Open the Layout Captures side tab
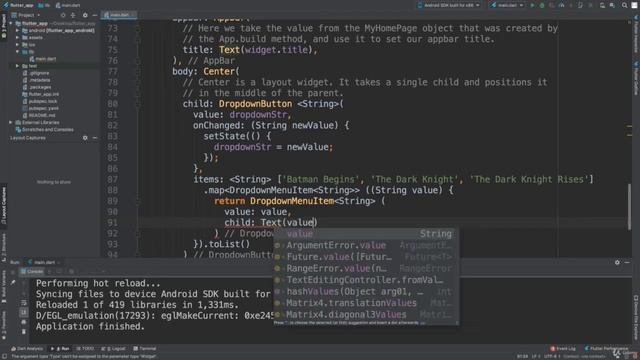 coord(4,205)
